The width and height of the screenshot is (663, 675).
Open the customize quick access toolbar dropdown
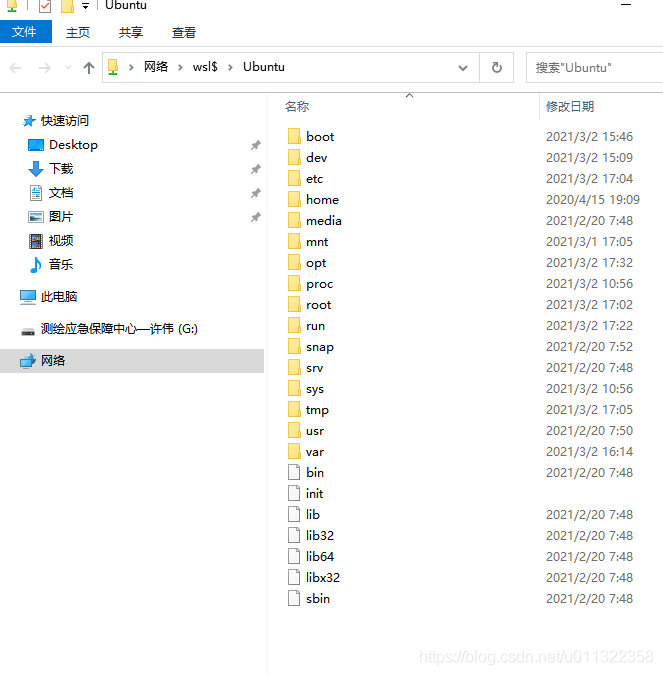[85, 6]
